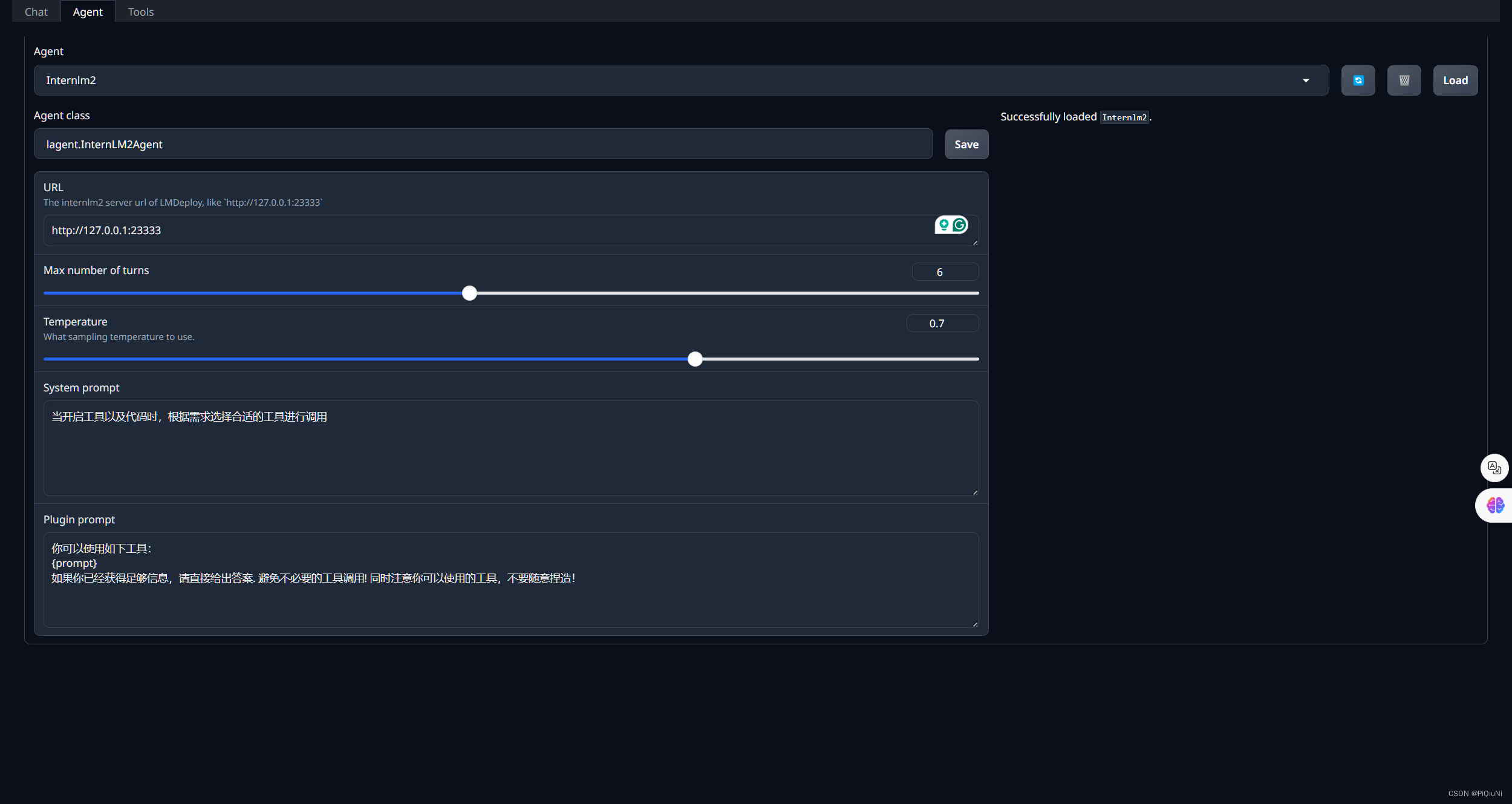Click the green lightbulb extension icon in URL field
This screenshot has height=804, width=1512.
pos(943,225)
